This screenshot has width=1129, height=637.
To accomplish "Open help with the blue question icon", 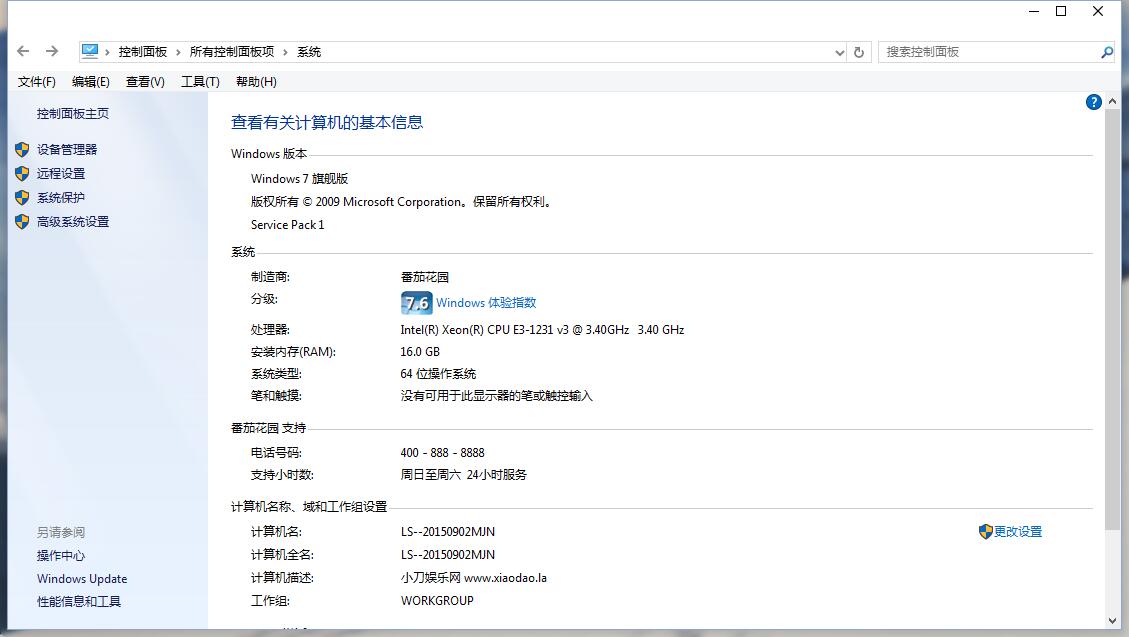I will (1093, 102).
